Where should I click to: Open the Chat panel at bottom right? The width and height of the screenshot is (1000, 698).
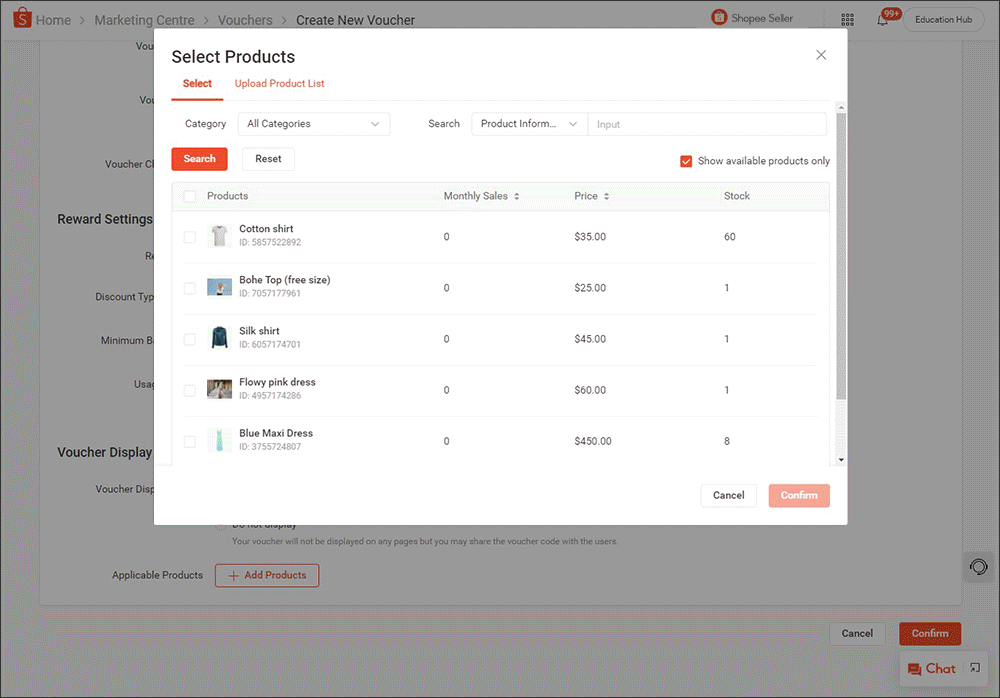(x=938, y=668)
